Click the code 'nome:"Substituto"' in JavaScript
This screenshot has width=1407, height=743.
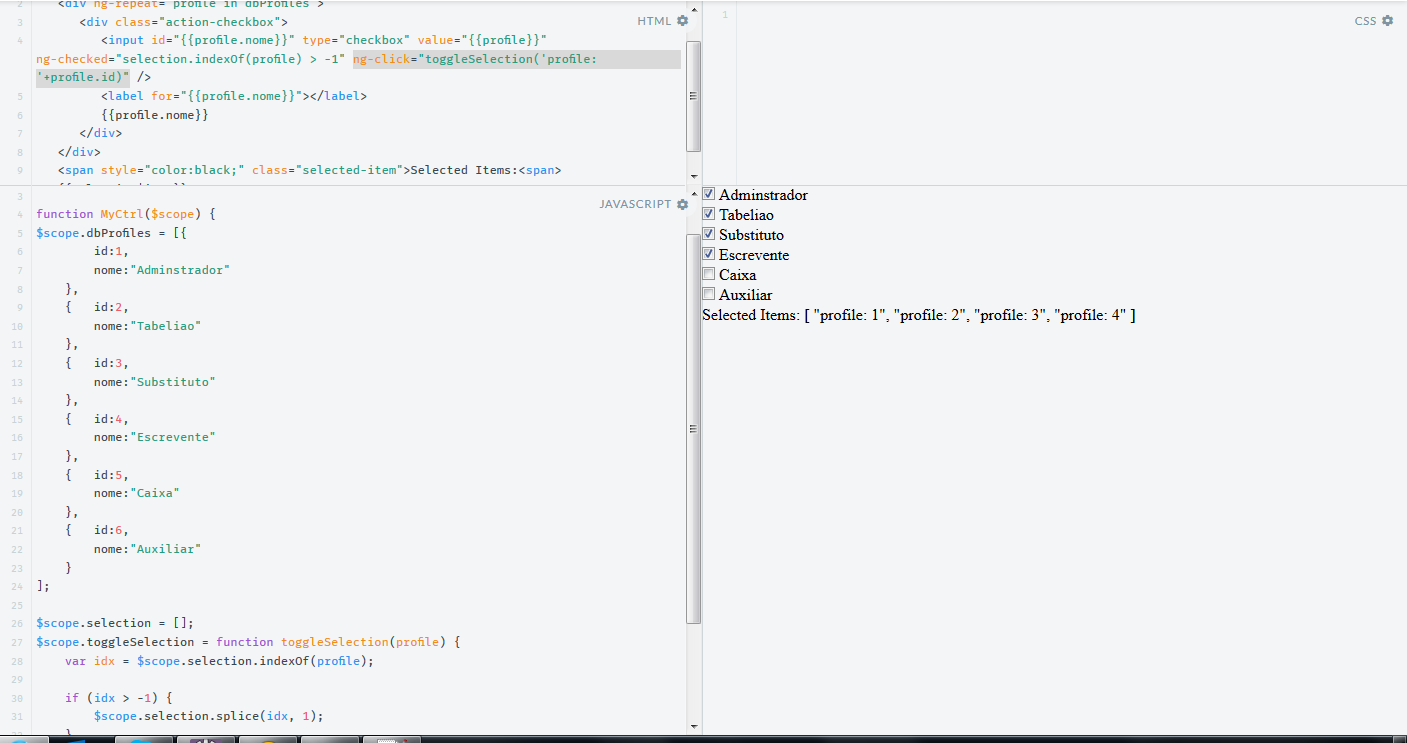[155, 382]
